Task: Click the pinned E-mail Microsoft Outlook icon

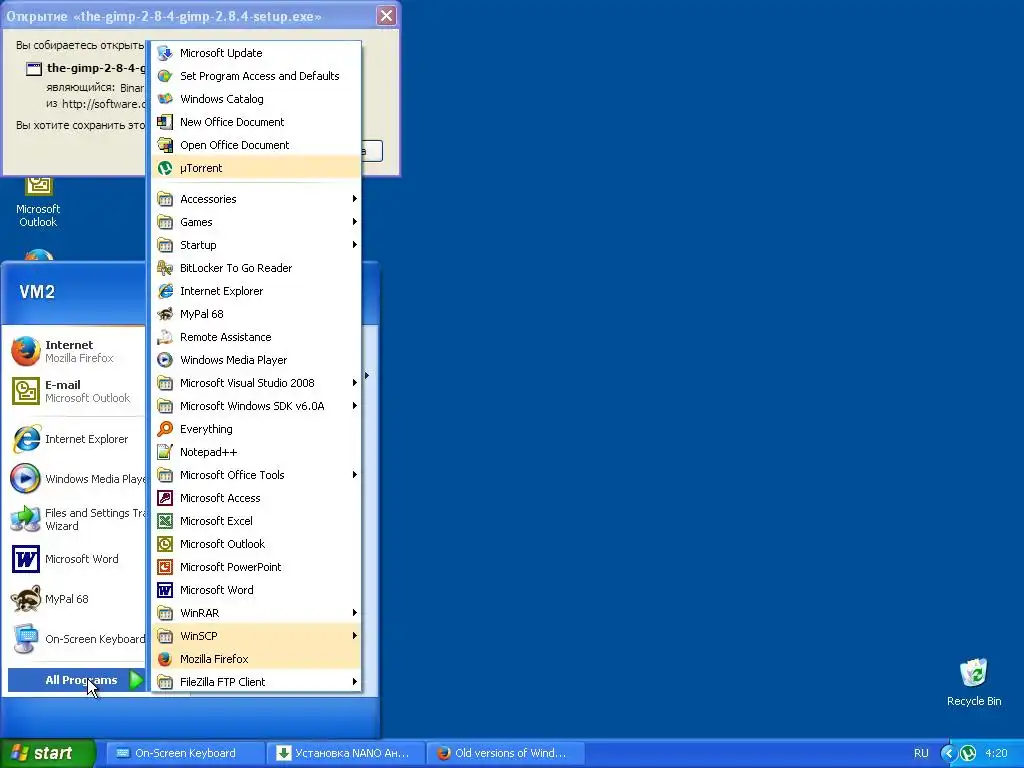Action: pyautogui.click(x=25, y=391)
